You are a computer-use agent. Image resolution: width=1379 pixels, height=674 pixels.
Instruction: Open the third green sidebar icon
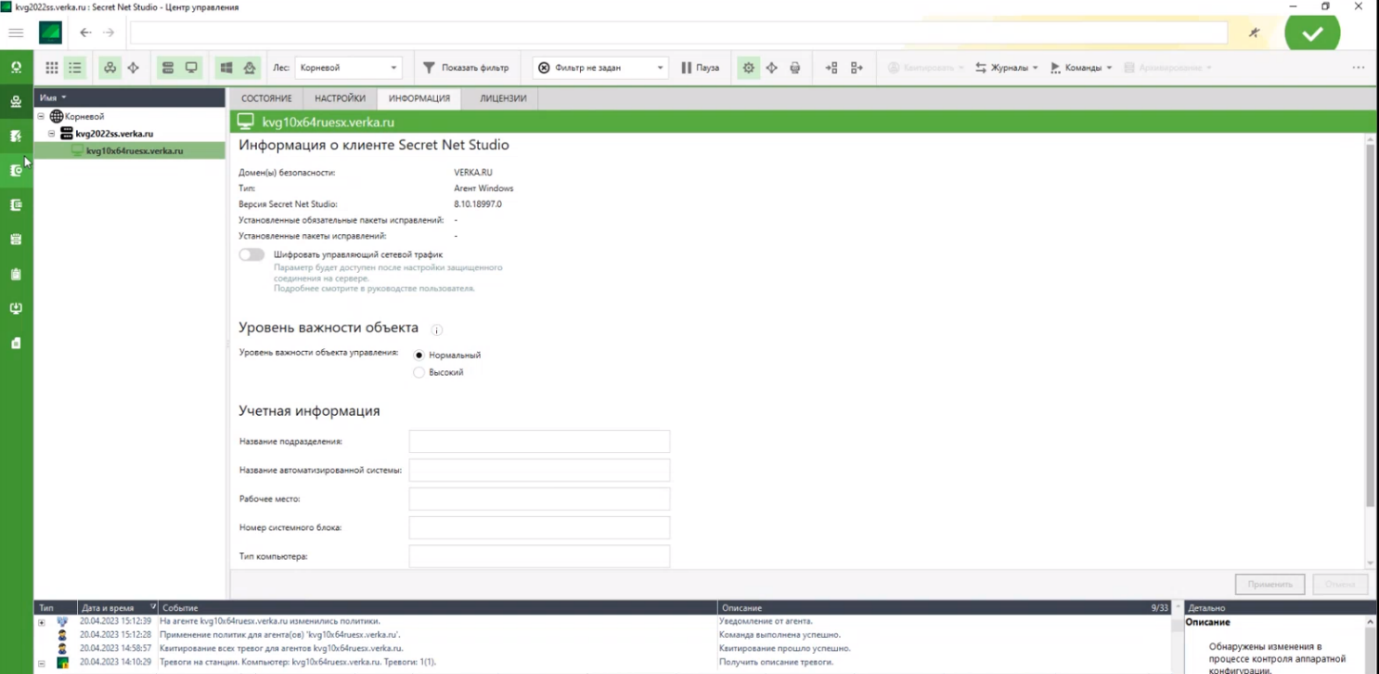click(x=16, y=136)
